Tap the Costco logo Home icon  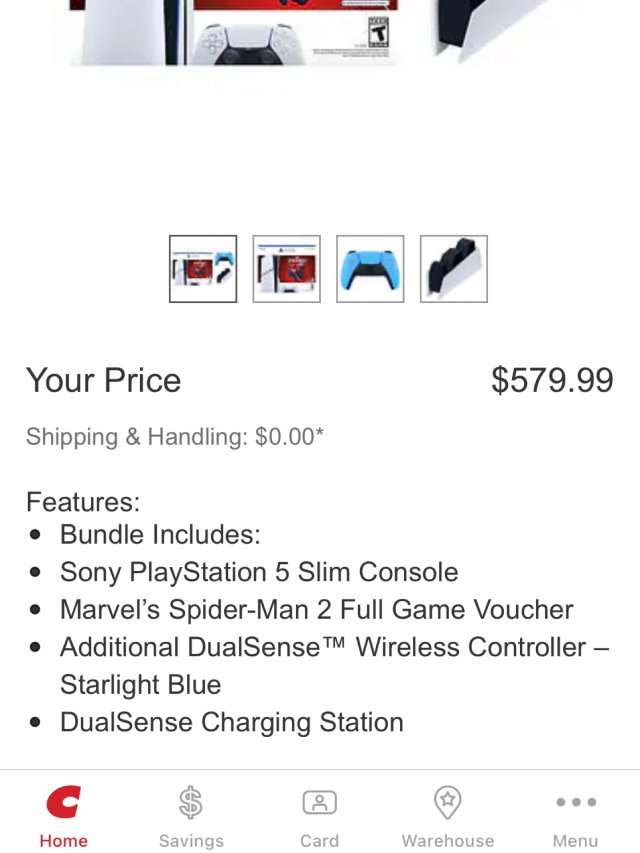coord(63,803)
